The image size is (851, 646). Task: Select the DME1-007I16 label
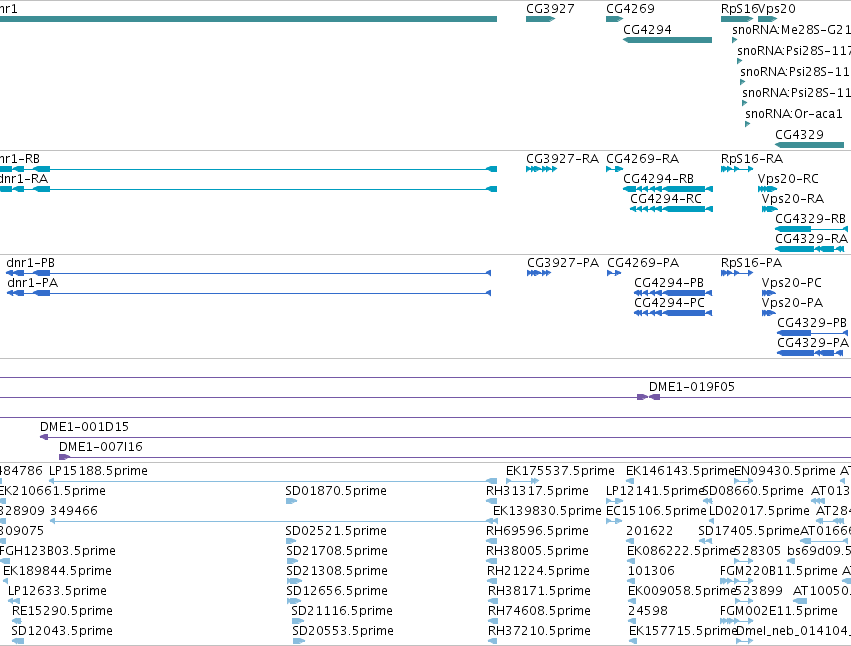tap(100, 447)
